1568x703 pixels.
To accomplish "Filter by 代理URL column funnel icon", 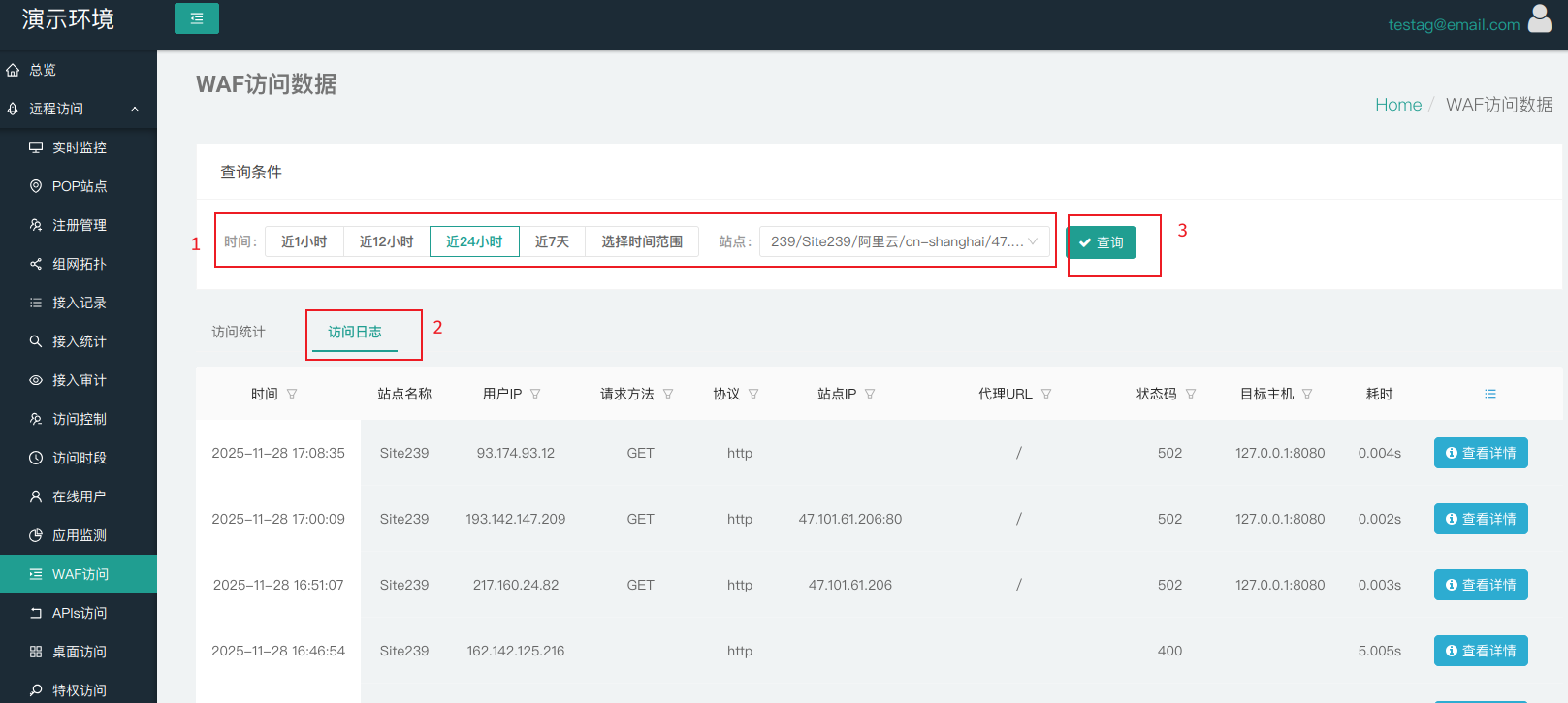I will point(1046,394).
